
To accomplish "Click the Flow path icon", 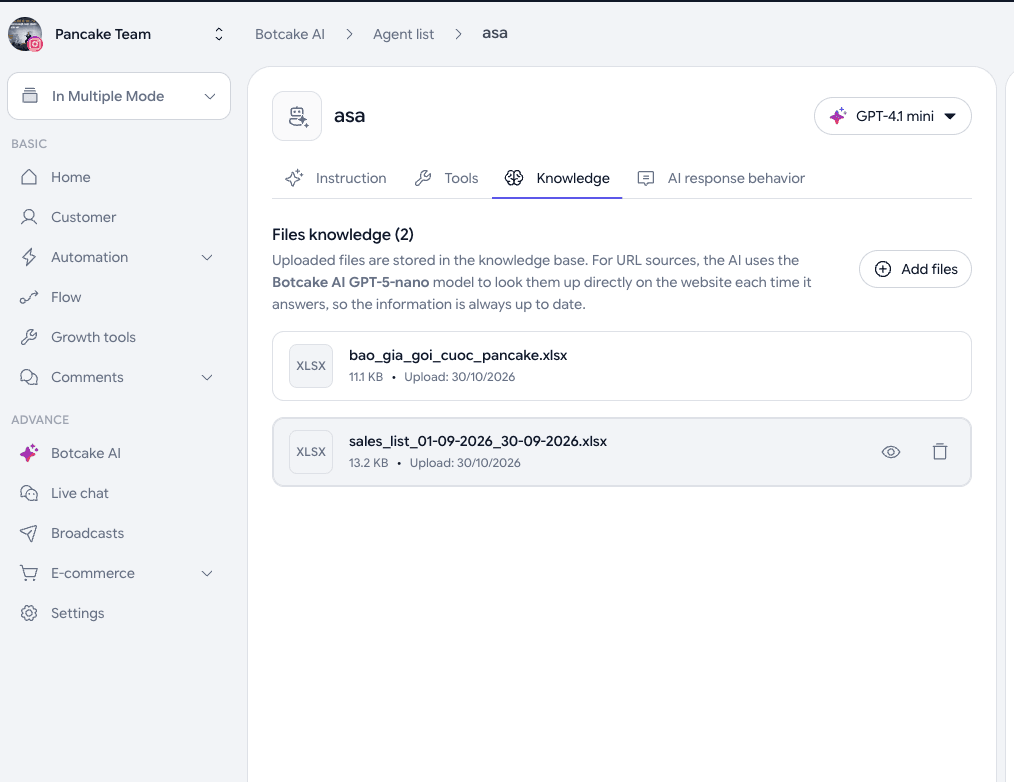I will click(x=29, y=298).
